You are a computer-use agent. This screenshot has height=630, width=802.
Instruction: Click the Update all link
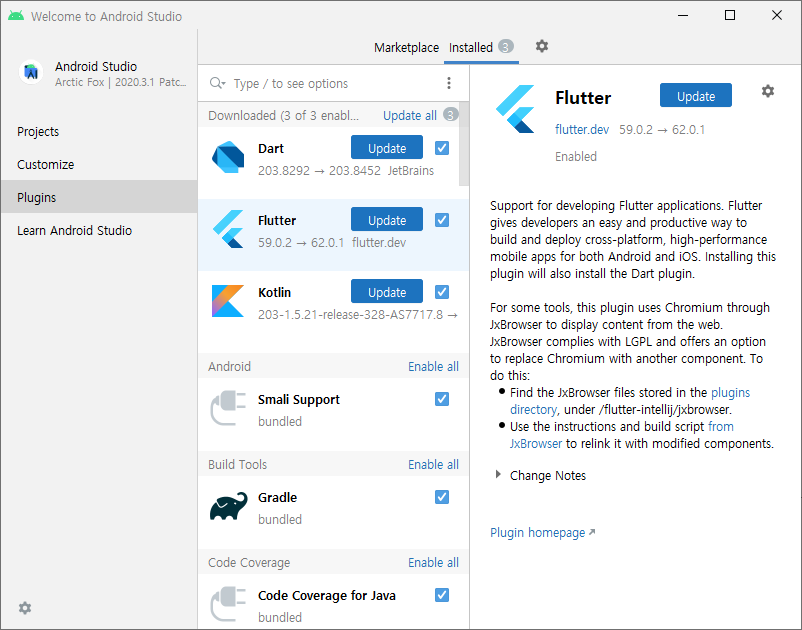pos(410,116)
